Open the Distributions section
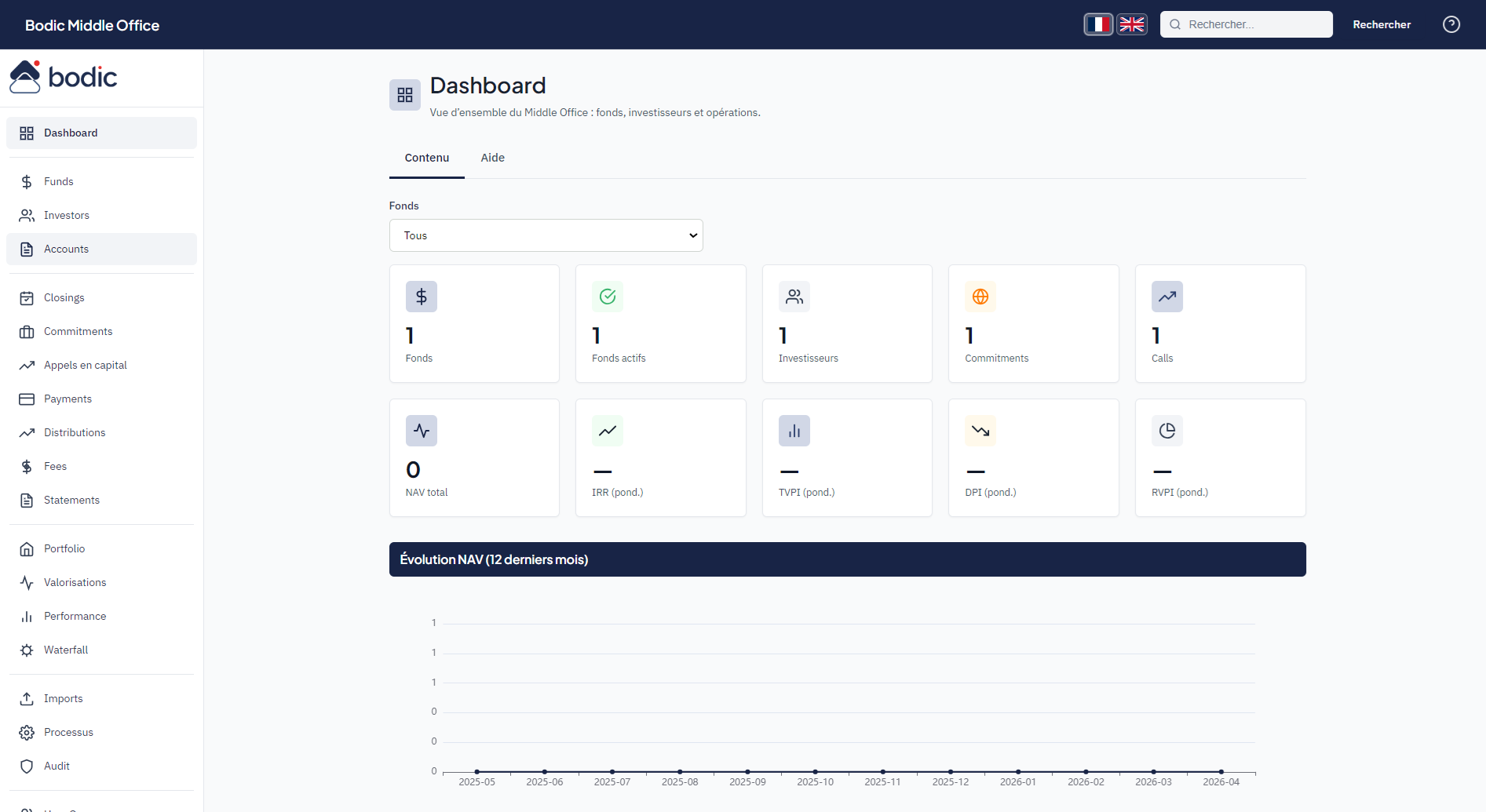 75,432
